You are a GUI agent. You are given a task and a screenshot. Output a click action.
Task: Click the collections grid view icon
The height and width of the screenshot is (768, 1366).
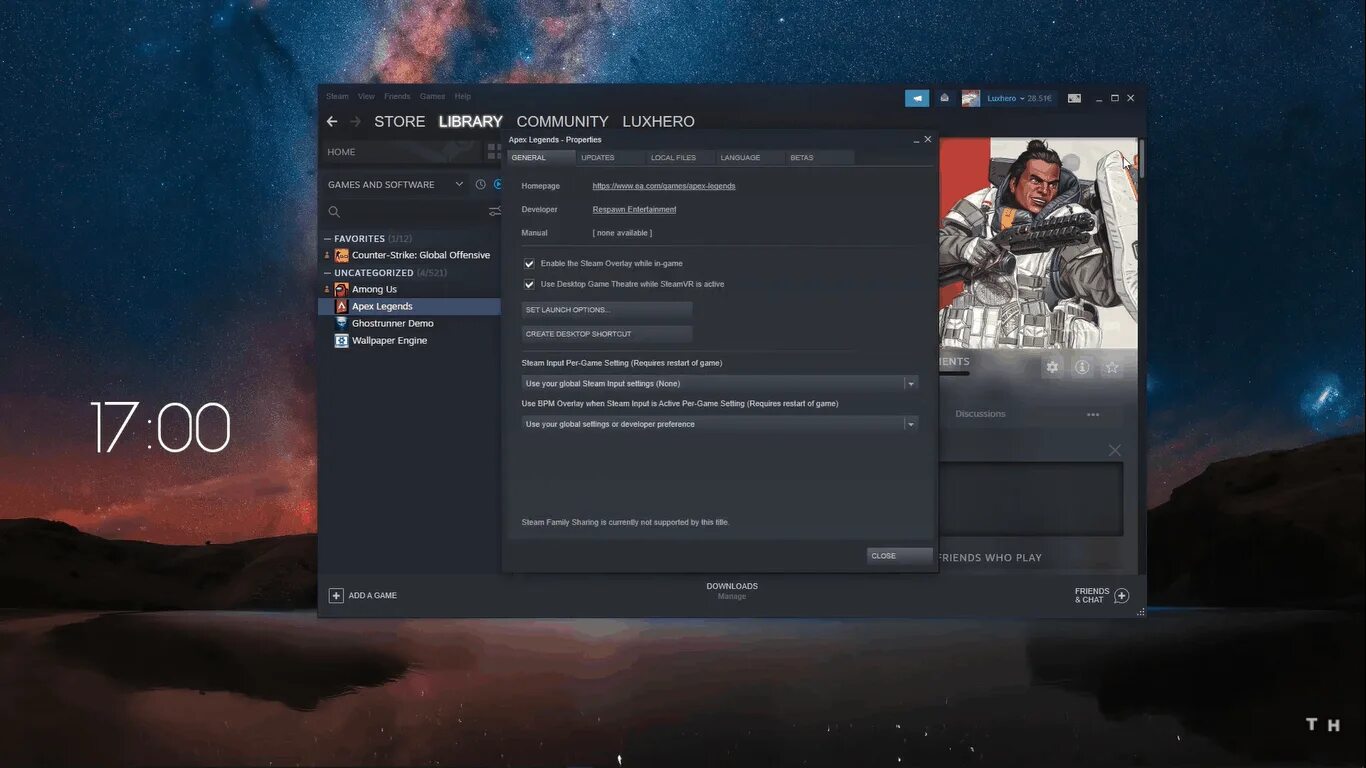point(494,152)
